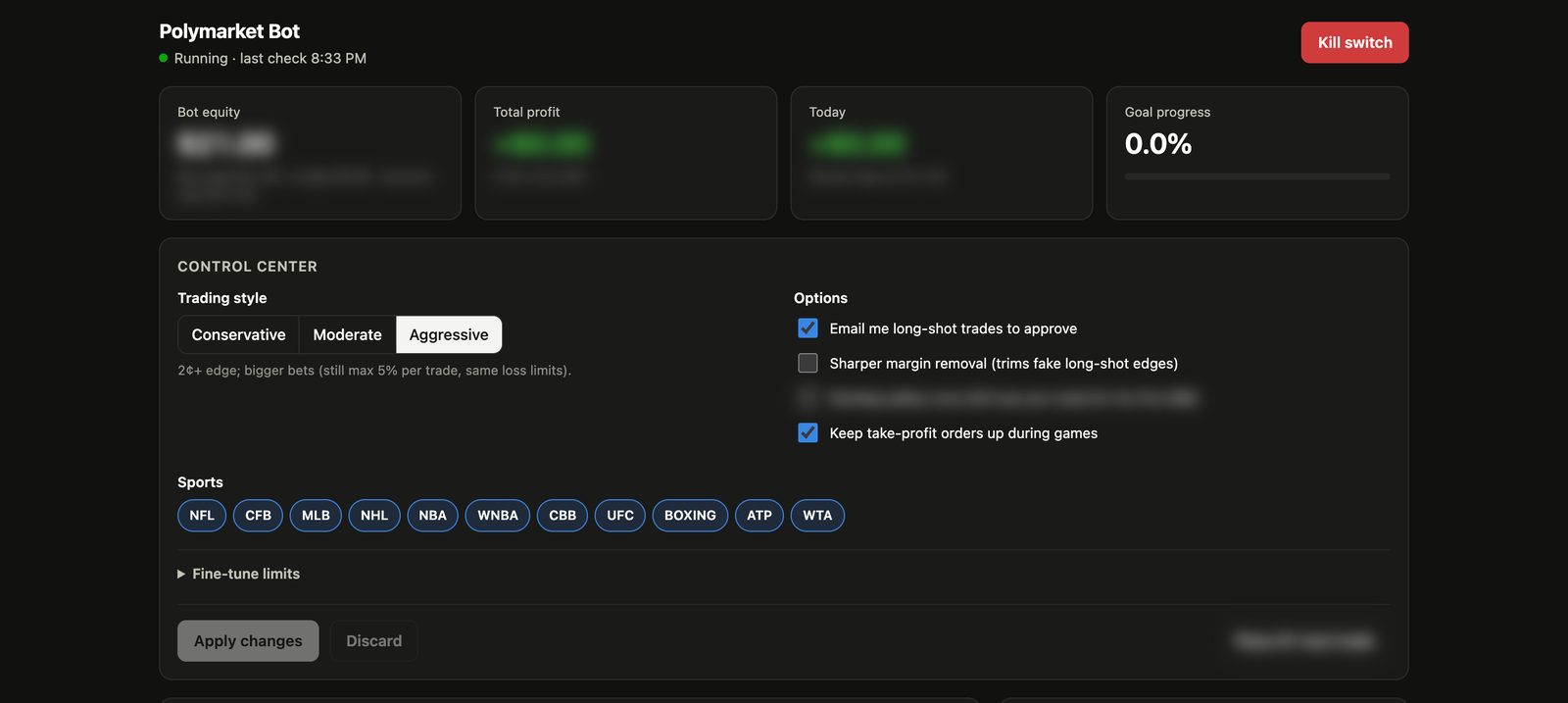This screenshot has width=1568, height=703.
Task: Toggle the CFB sport chip
Action: tap(258, 516)
